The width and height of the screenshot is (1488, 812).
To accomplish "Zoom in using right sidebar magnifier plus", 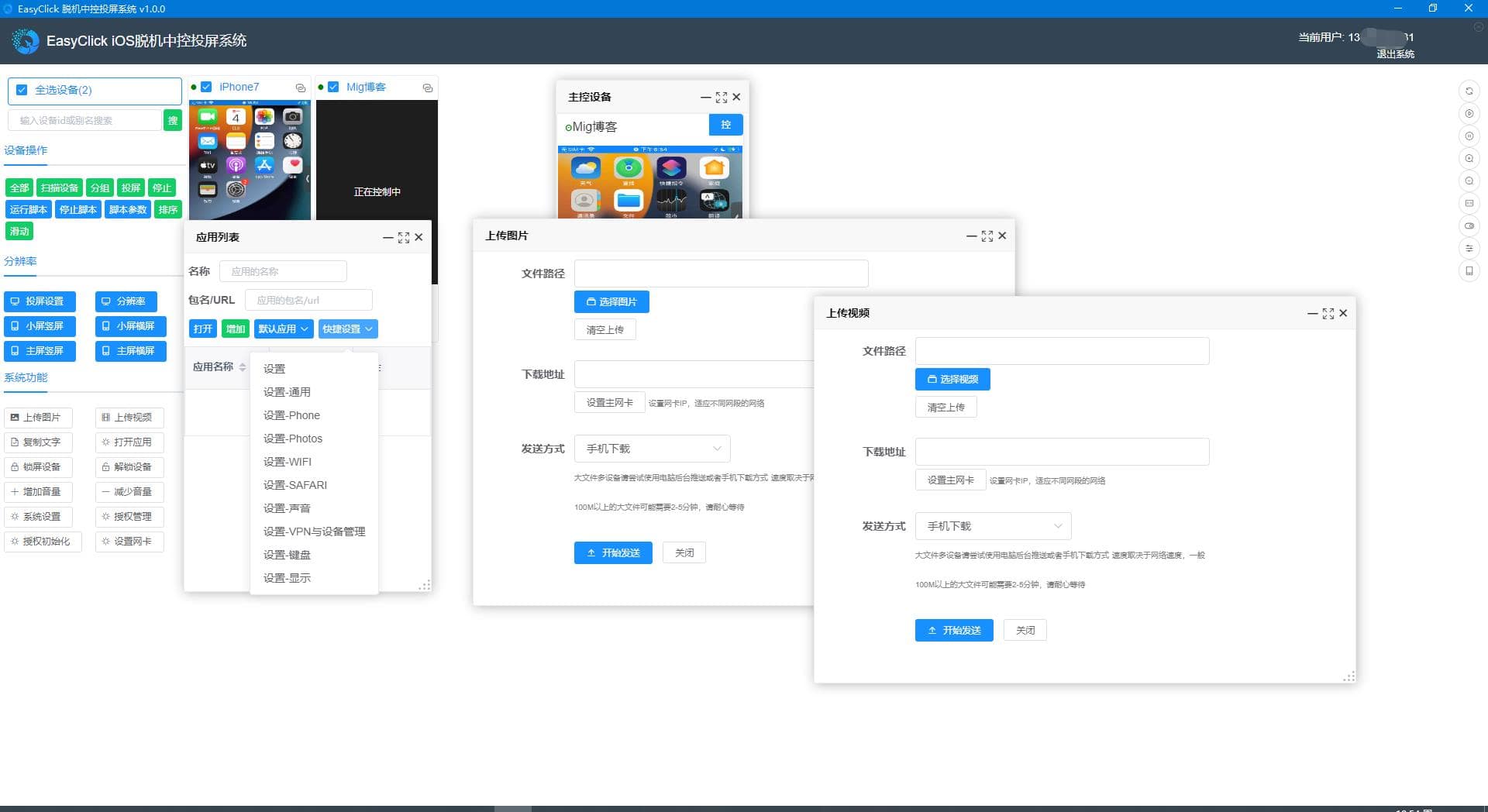I will (x=1469, y=159).
